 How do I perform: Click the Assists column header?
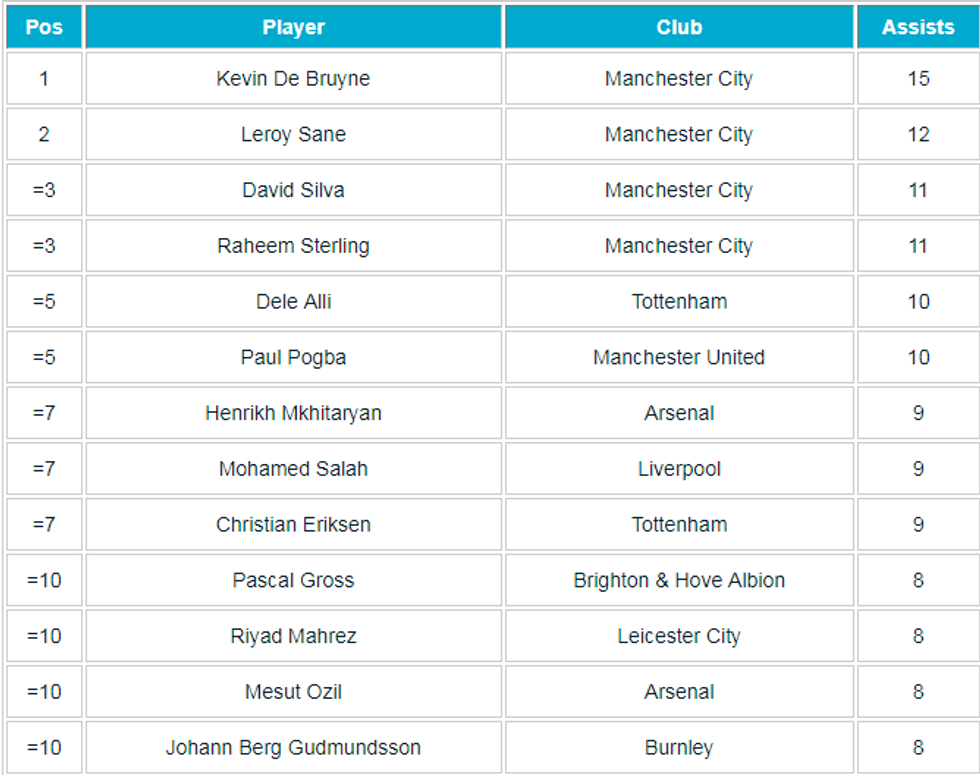pos(918,27)
